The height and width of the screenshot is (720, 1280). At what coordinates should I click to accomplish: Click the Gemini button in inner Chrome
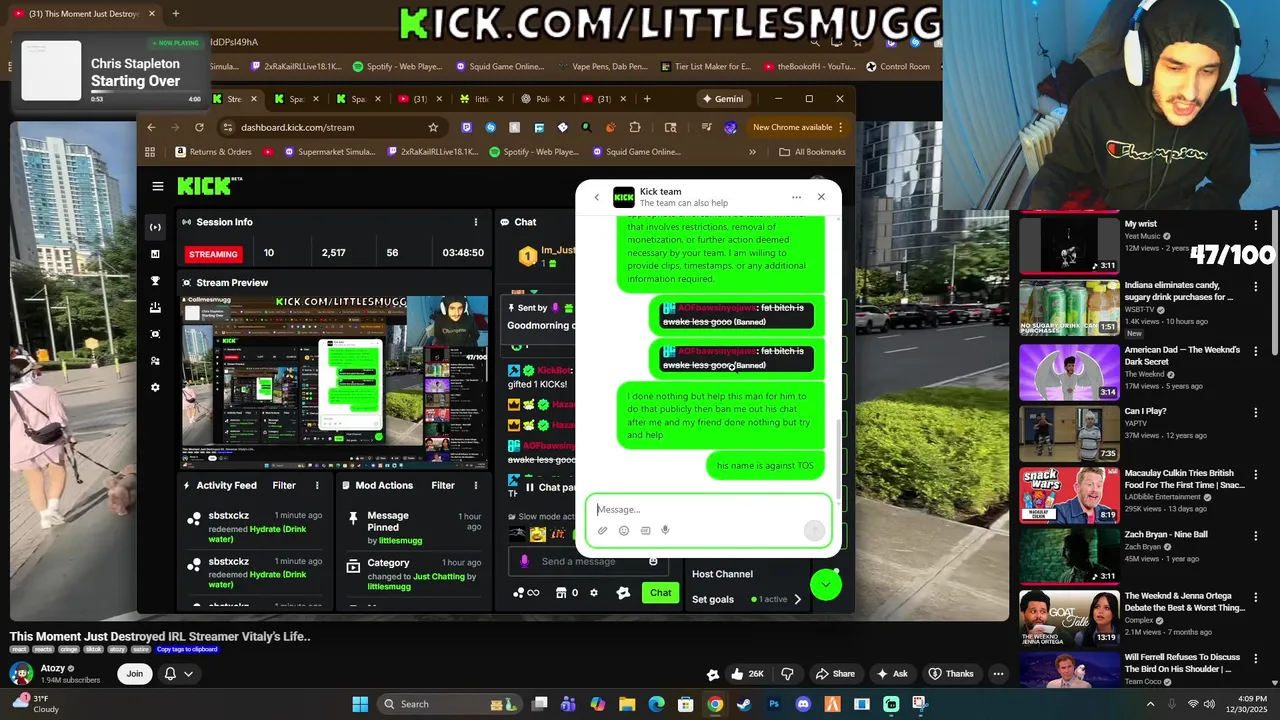click(722, 99)
